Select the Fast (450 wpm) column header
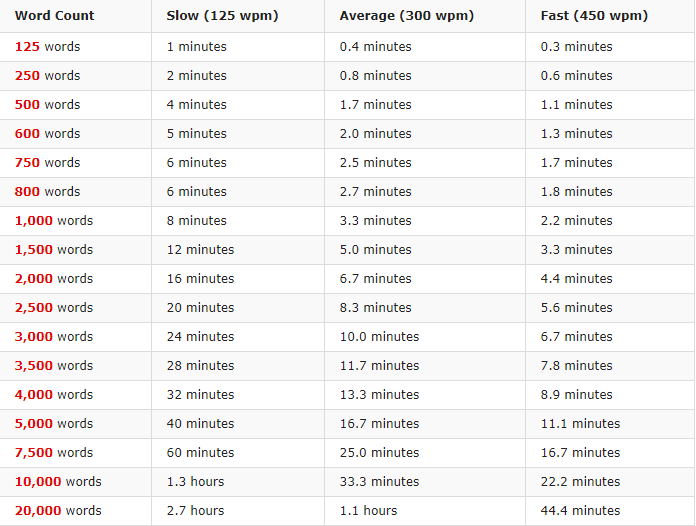Screen dimensions: 696x526 (594, 16)
